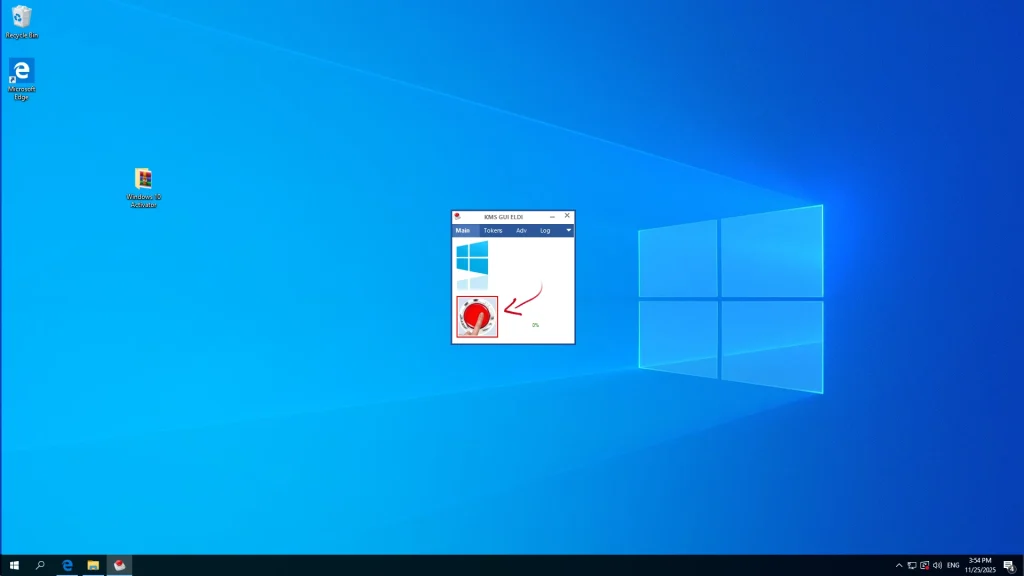The image size is (1024, 576).
Task: Mute the system volume from the tray
Action: coord(938,565)
